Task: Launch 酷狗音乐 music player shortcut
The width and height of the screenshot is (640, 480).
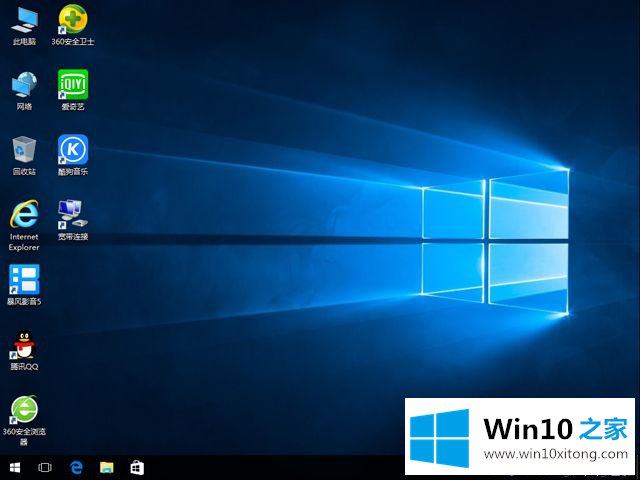Action: pyautogui.click(x=72, y=150)
